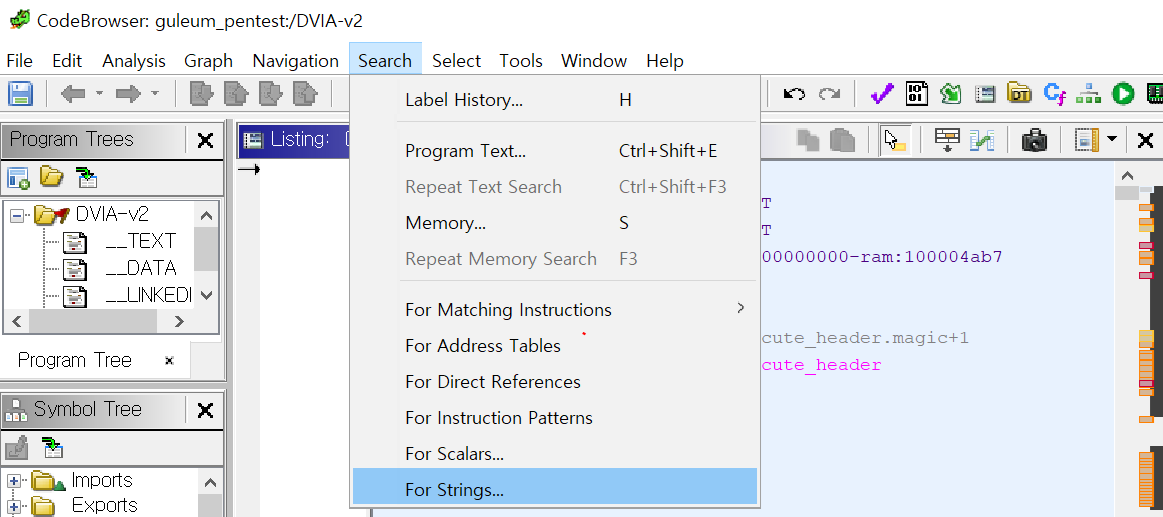Select For Address Tables entry

tap(555, 346)
